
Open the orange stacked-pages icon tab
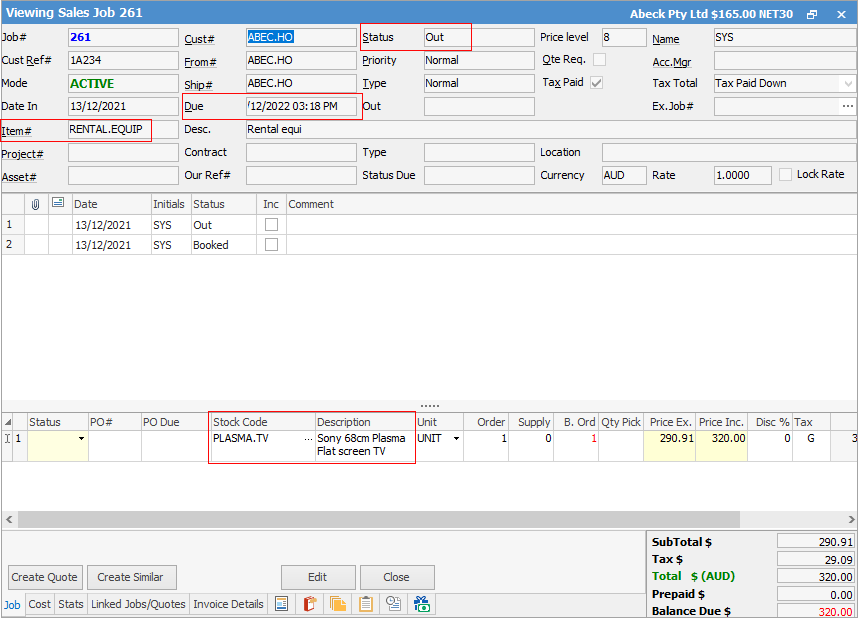(338, 604)
